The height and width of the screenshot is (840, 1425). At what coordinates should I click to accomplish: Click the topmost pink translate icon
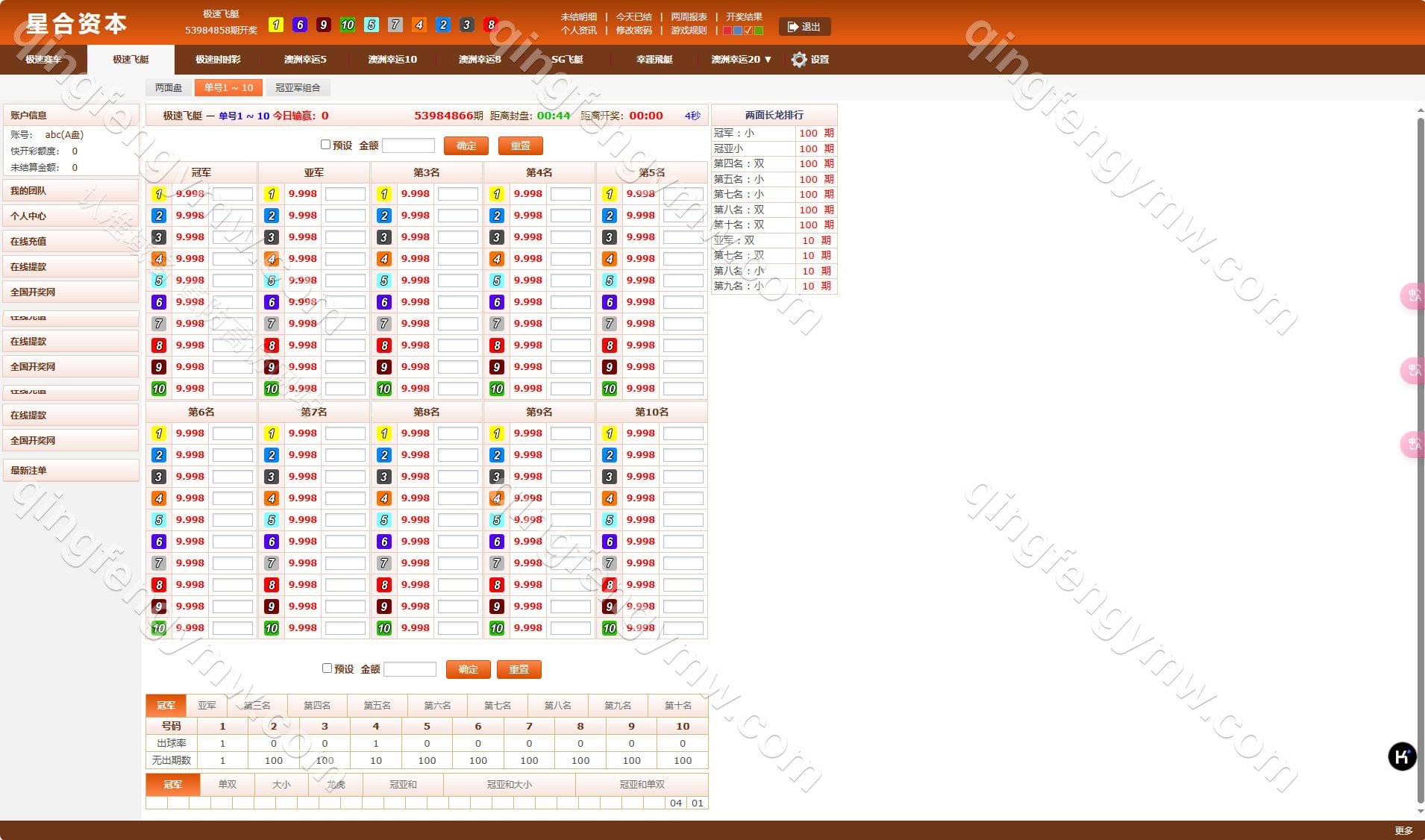click(x=1413, y=296)
